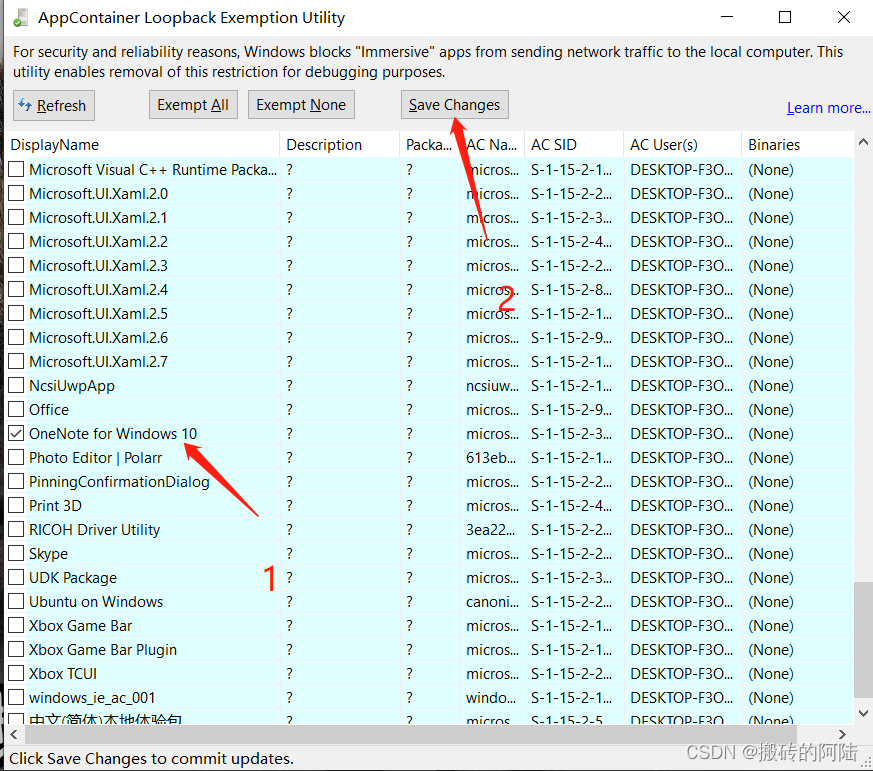
Task: Select the windo... AC Name cell
Action: coord(491,698)
